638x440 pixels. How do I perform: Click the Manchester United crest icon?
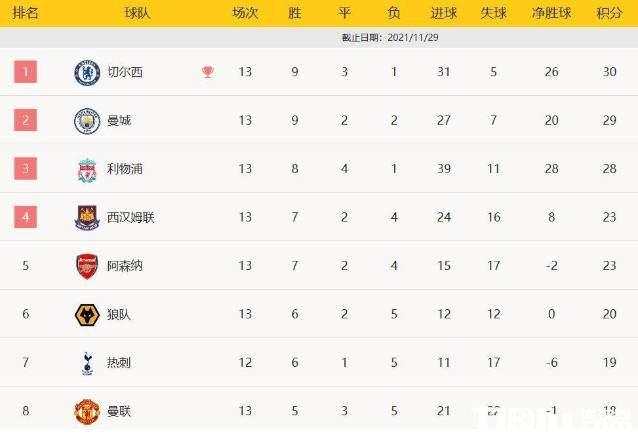pyautogui.click(x=87, y=411)
